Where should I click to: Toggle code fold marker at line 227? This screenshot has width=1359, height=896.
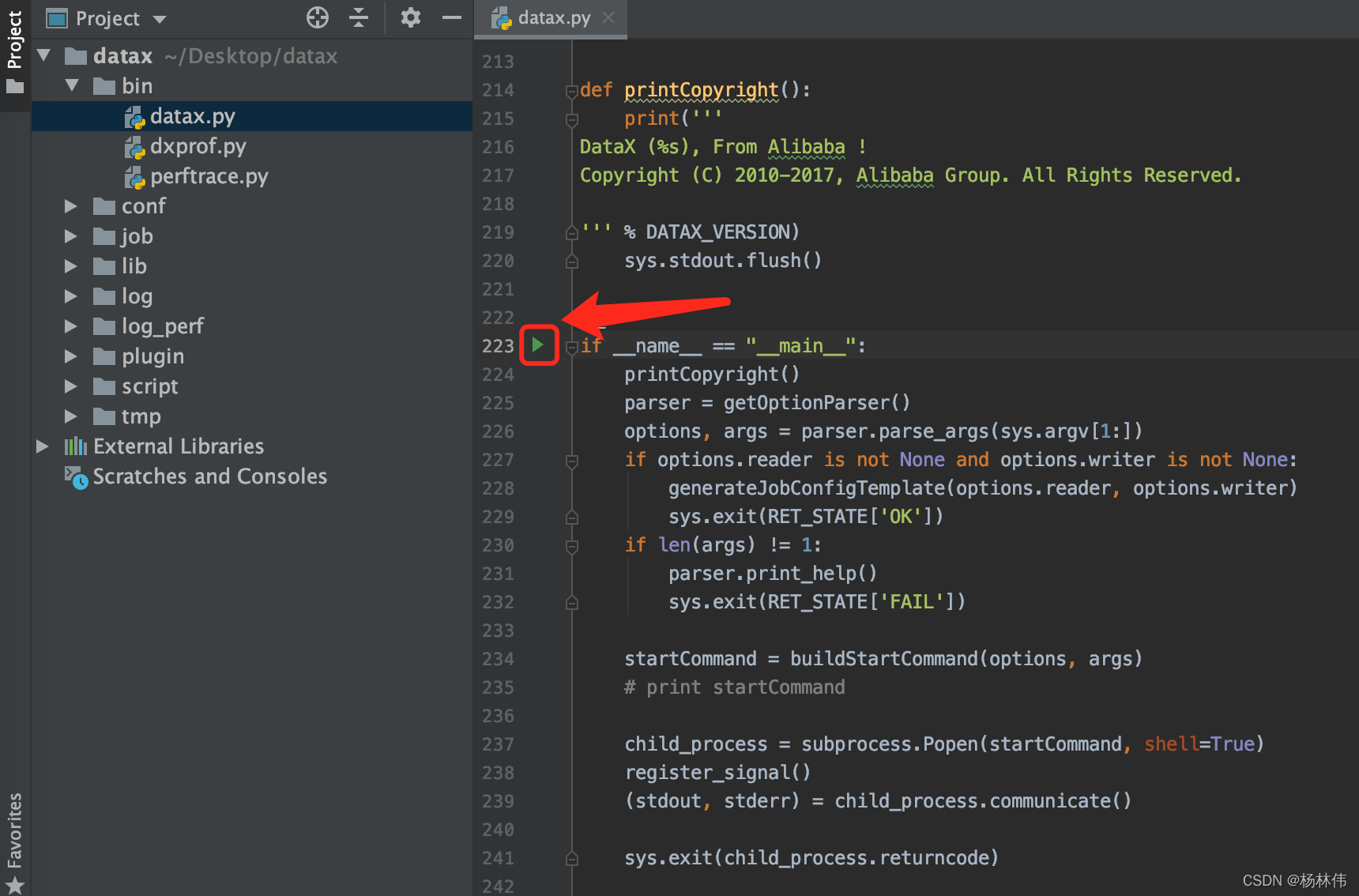coord(572,461)
